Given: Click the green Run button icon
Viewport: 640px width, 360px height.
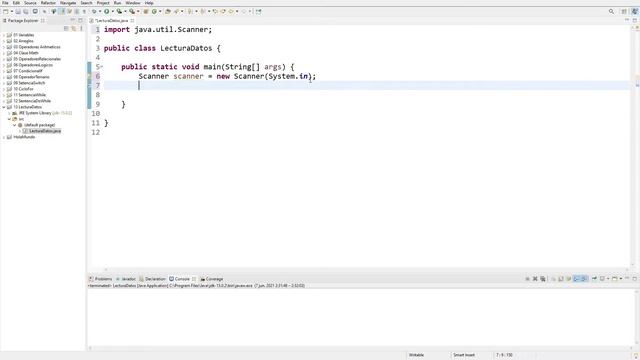Looking at the screenshot, I should pyautogui.click(x=107, y=11).
